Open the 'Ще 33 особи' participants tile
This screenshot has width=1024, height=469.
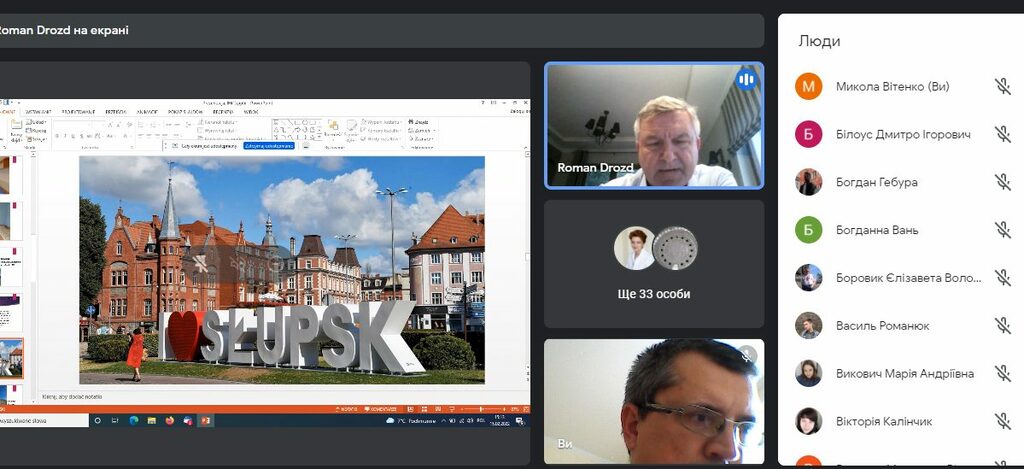(x=653, y=264)
